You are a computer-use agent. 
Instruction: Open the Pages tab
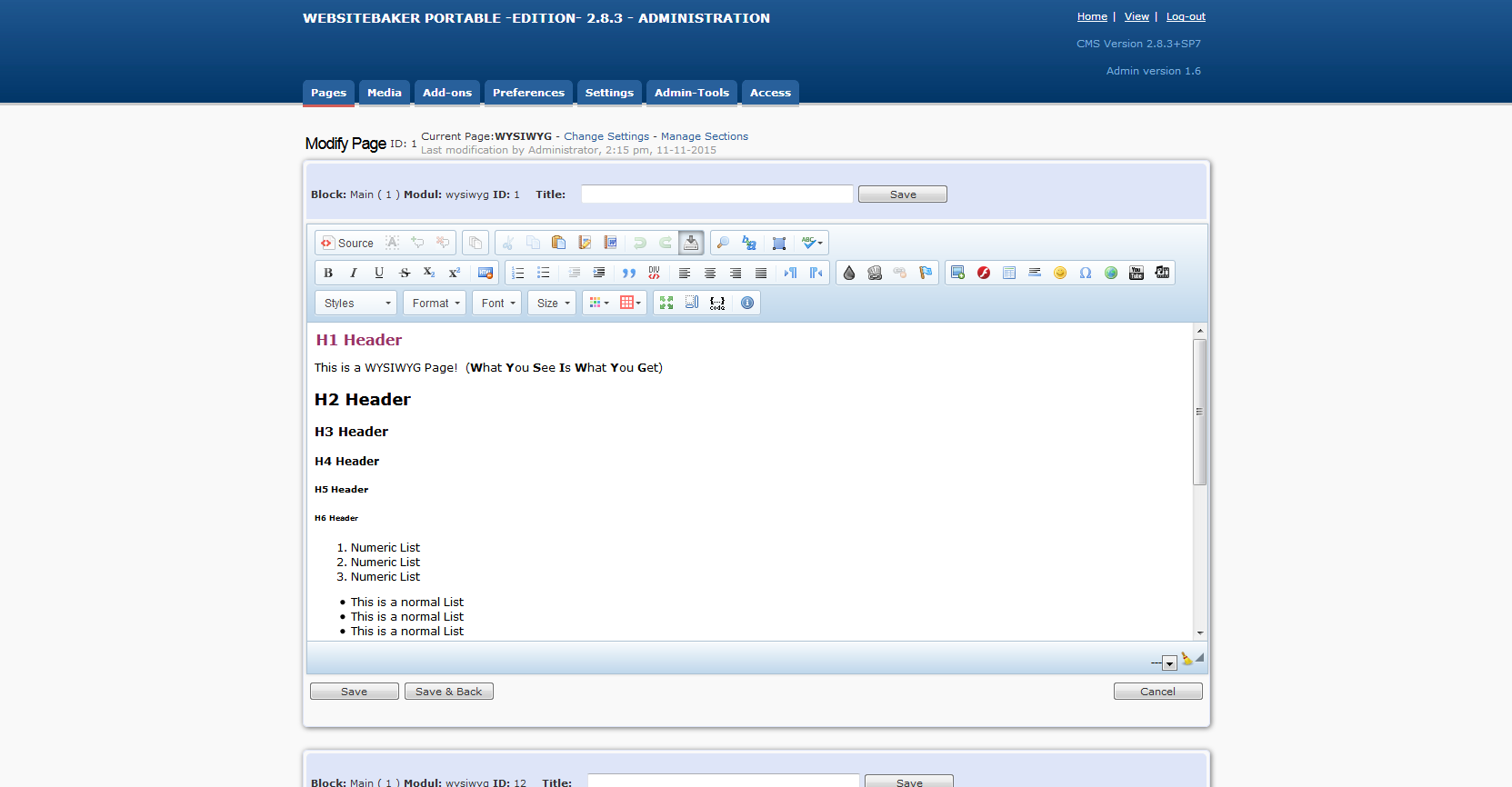[328, 93]
